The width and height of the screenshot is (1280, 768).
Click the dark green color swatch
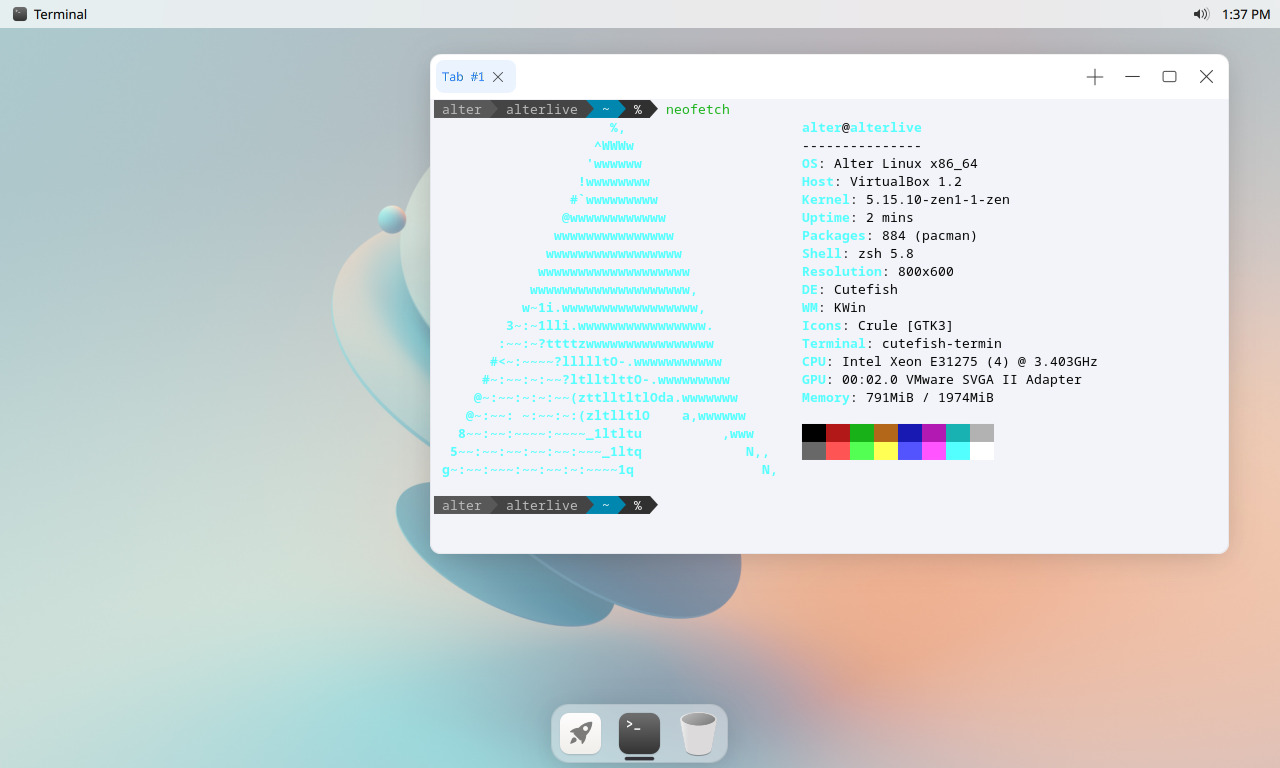tap(862, 433)
